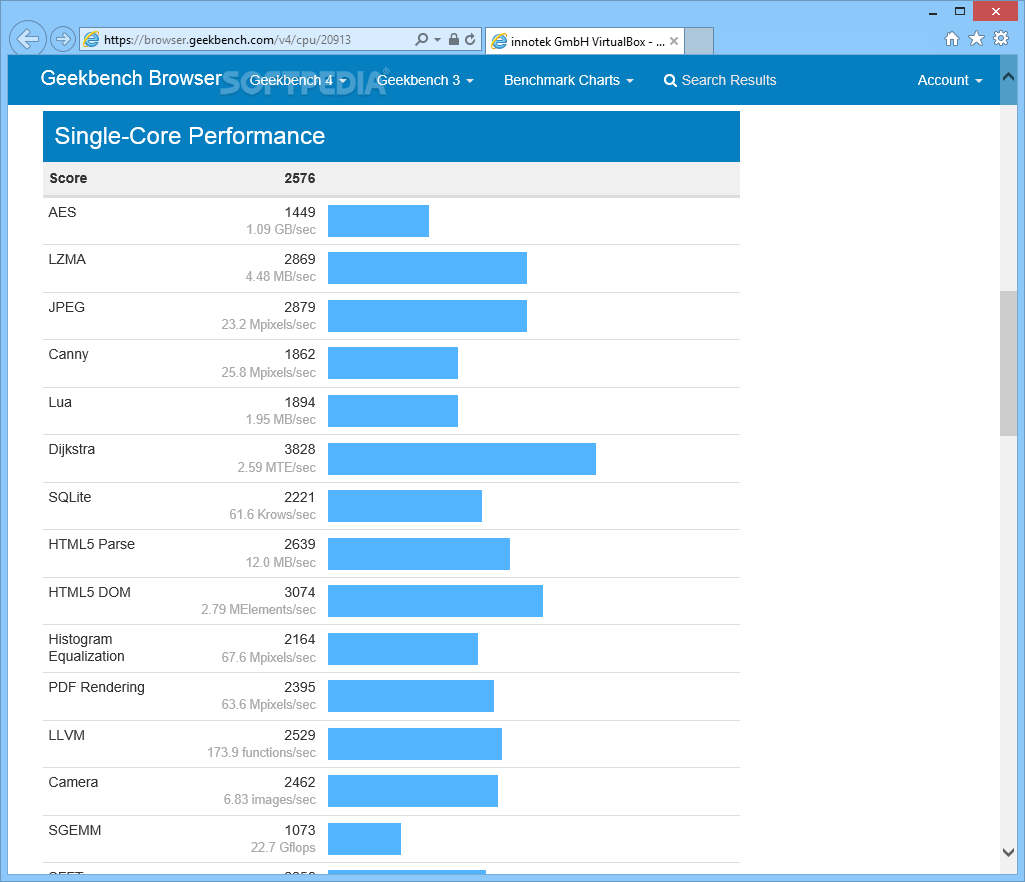Viewport: 1025px width, 882px height.
Task: Click the Single-Core Performance heading
Action: (190, 136)
